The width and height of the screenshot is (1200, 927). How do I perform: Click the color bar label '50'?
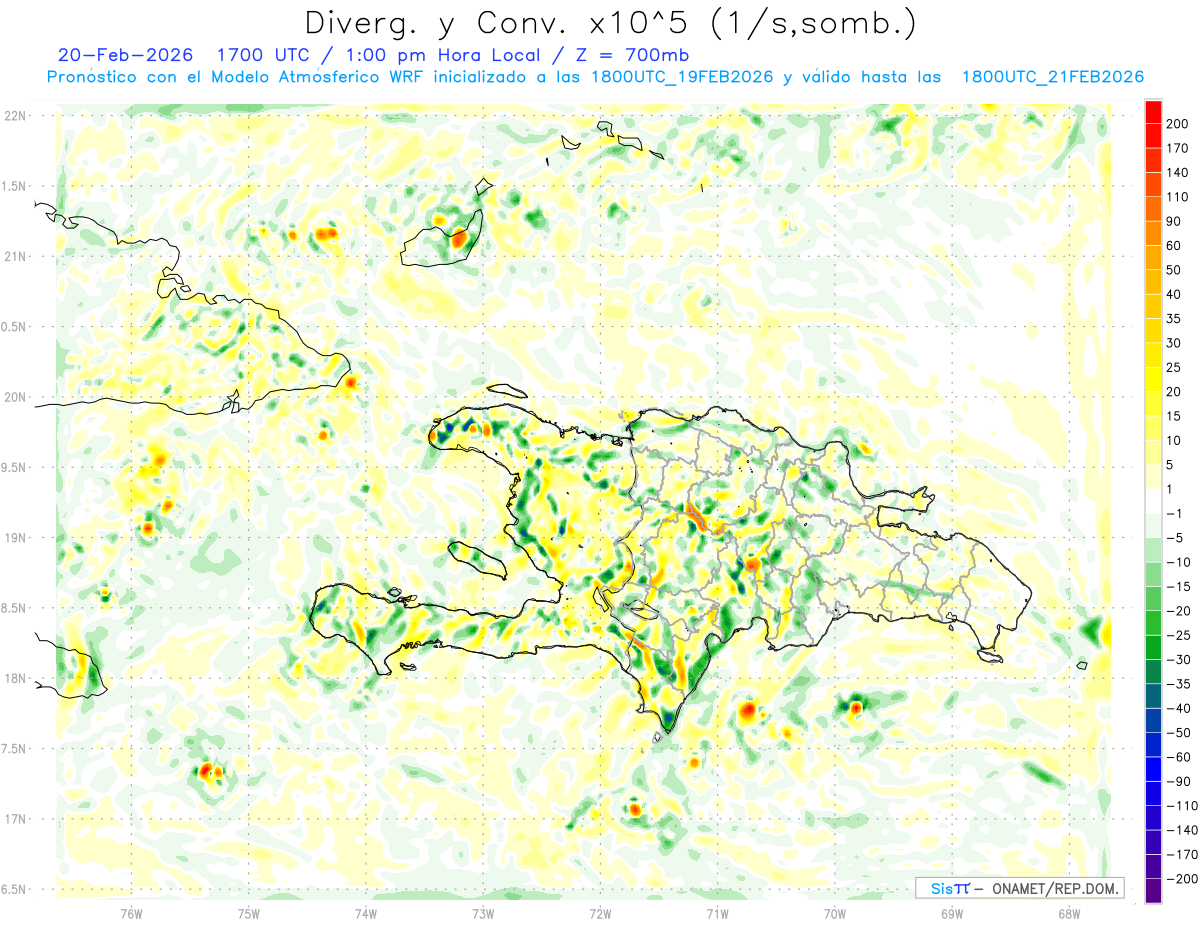[1174, 270]
